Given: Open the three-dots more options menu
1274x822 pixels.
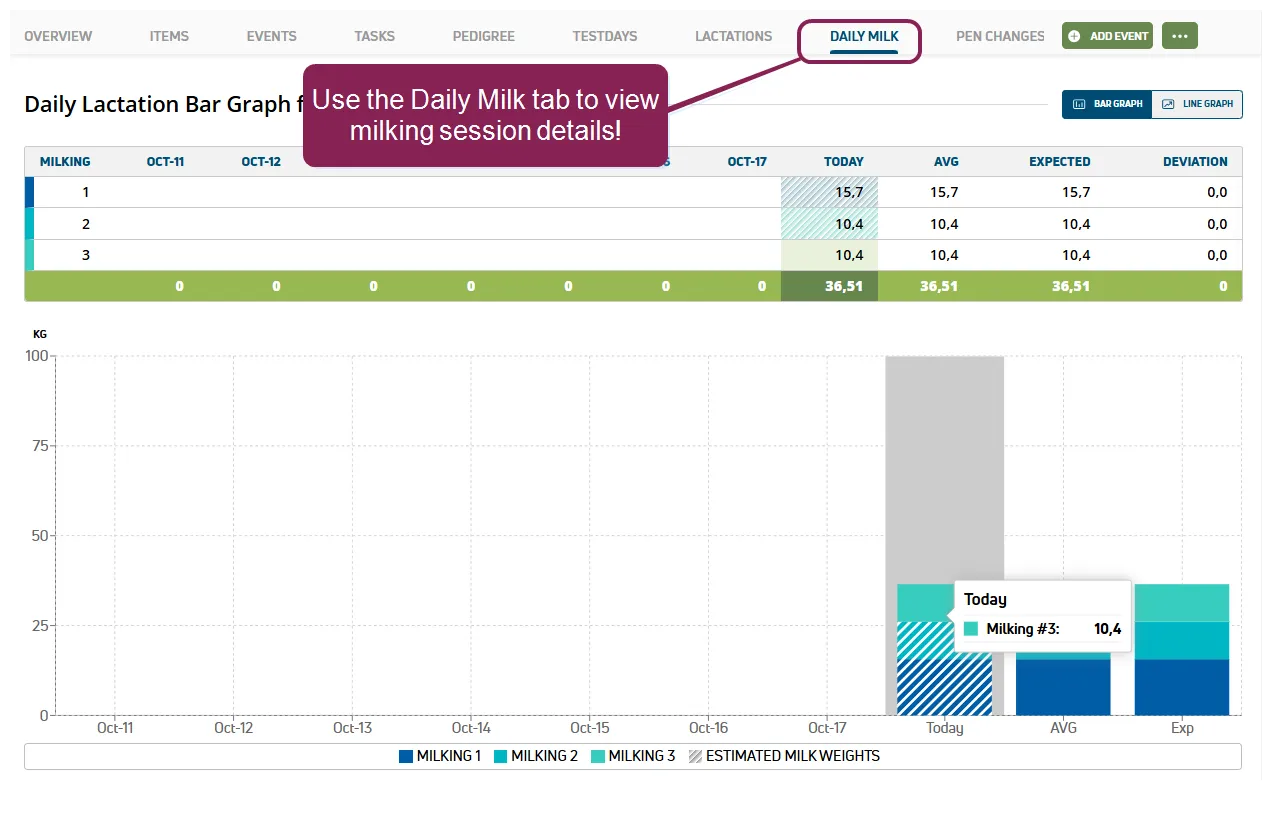Looking at the screenshot, I should coord(1180,36).
